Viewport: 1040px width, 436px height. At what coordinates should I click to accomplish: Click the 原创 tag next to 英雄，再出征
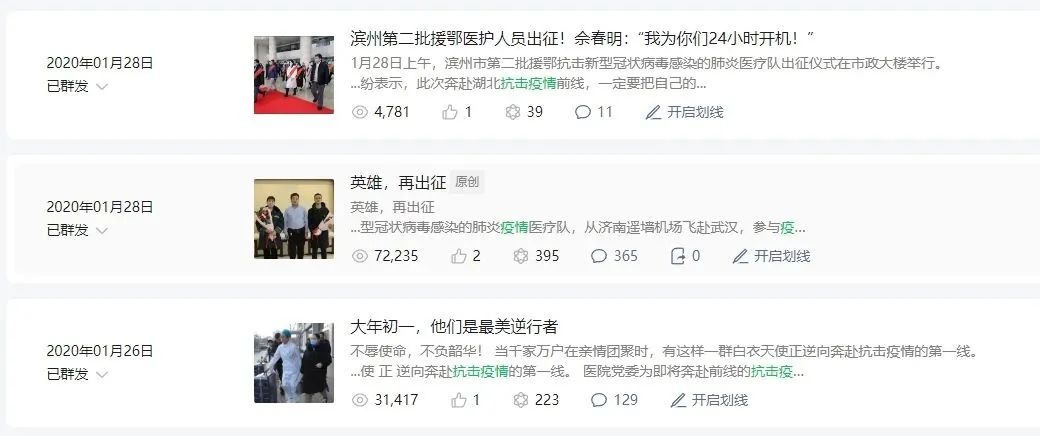tap(467, 182)
